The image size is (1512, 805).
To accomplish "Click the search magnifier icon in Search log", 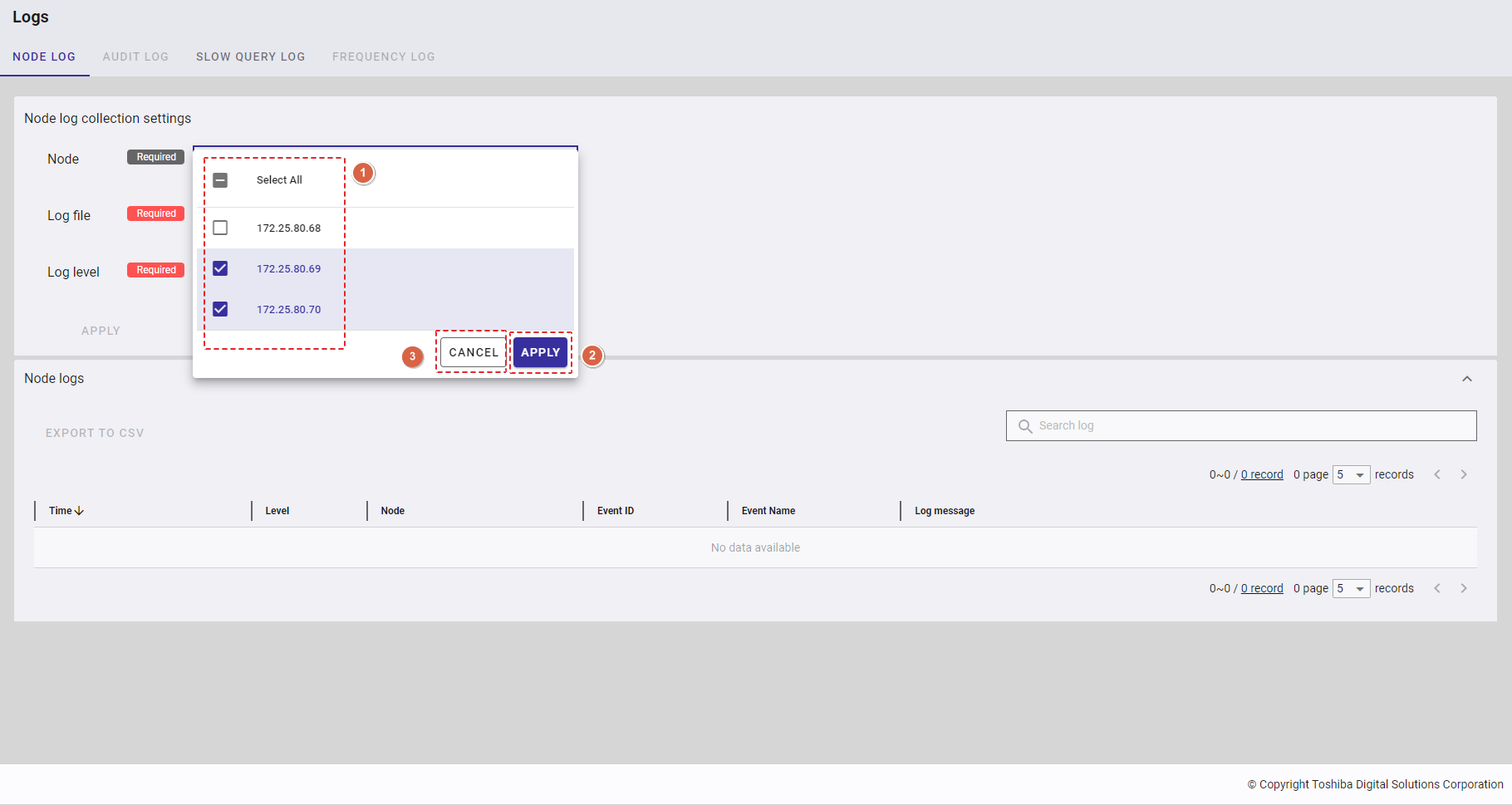I will click(1025, 426).
